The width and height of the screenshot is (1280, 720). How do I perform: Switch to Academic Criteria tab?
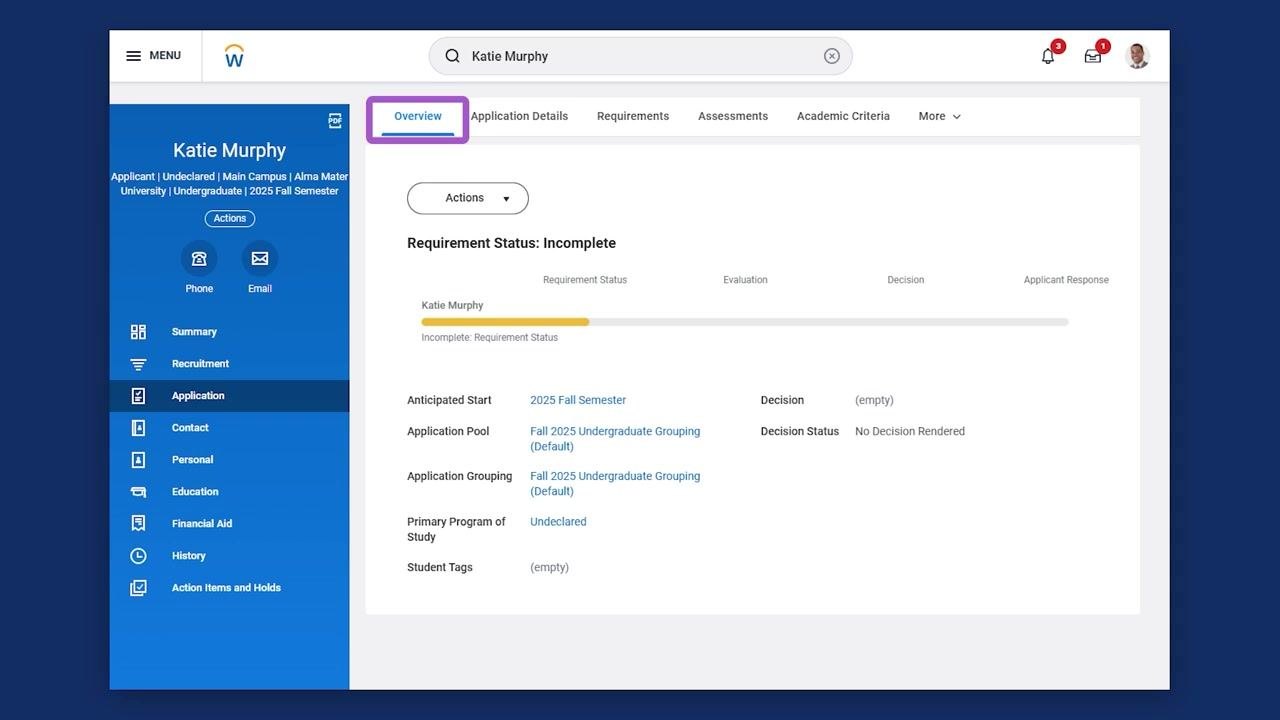tap(843, 116)
